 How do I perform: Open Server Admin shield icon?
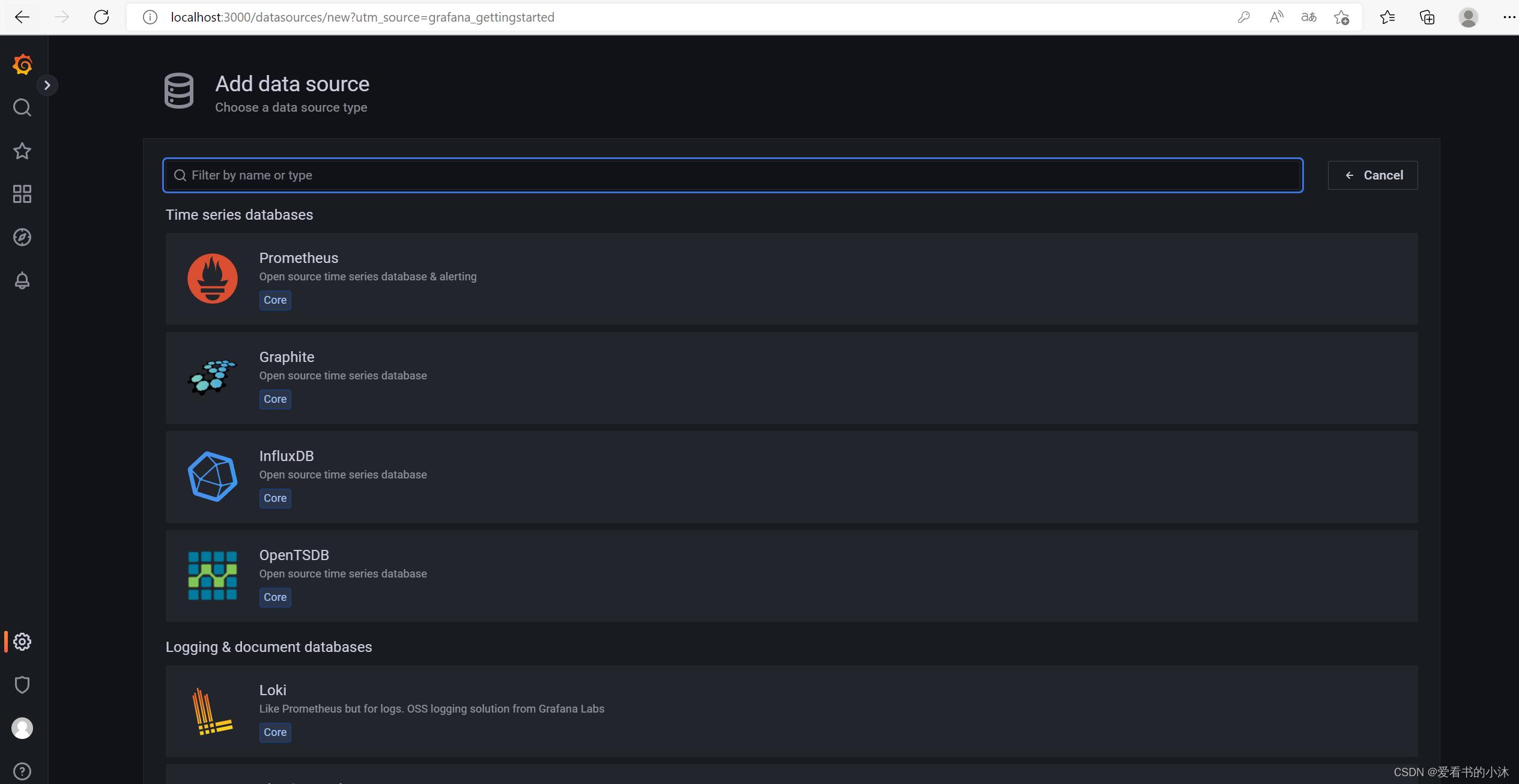22,685
